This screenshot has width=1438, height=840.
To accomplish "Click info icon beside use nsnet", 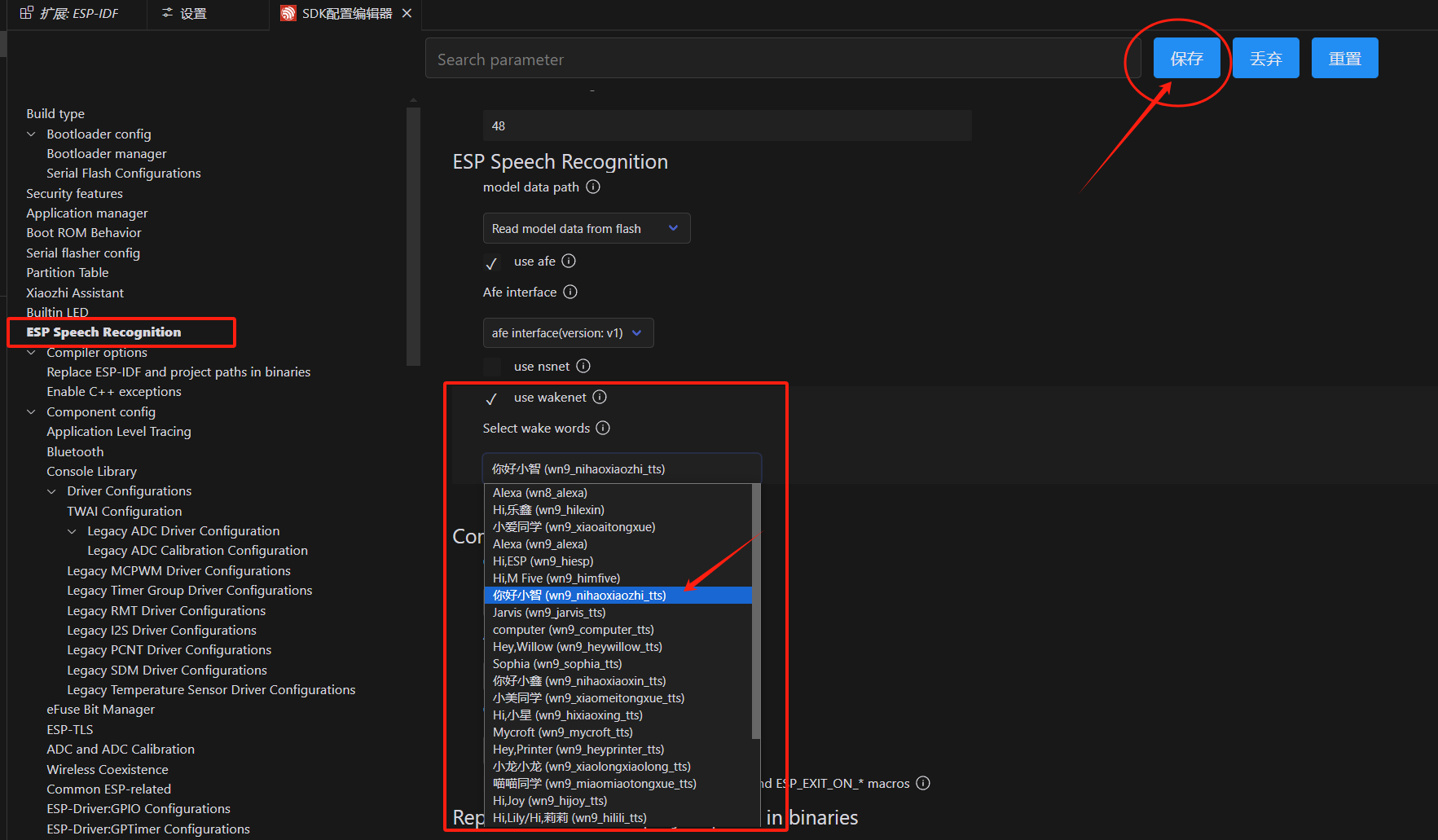I will (583, 367).
